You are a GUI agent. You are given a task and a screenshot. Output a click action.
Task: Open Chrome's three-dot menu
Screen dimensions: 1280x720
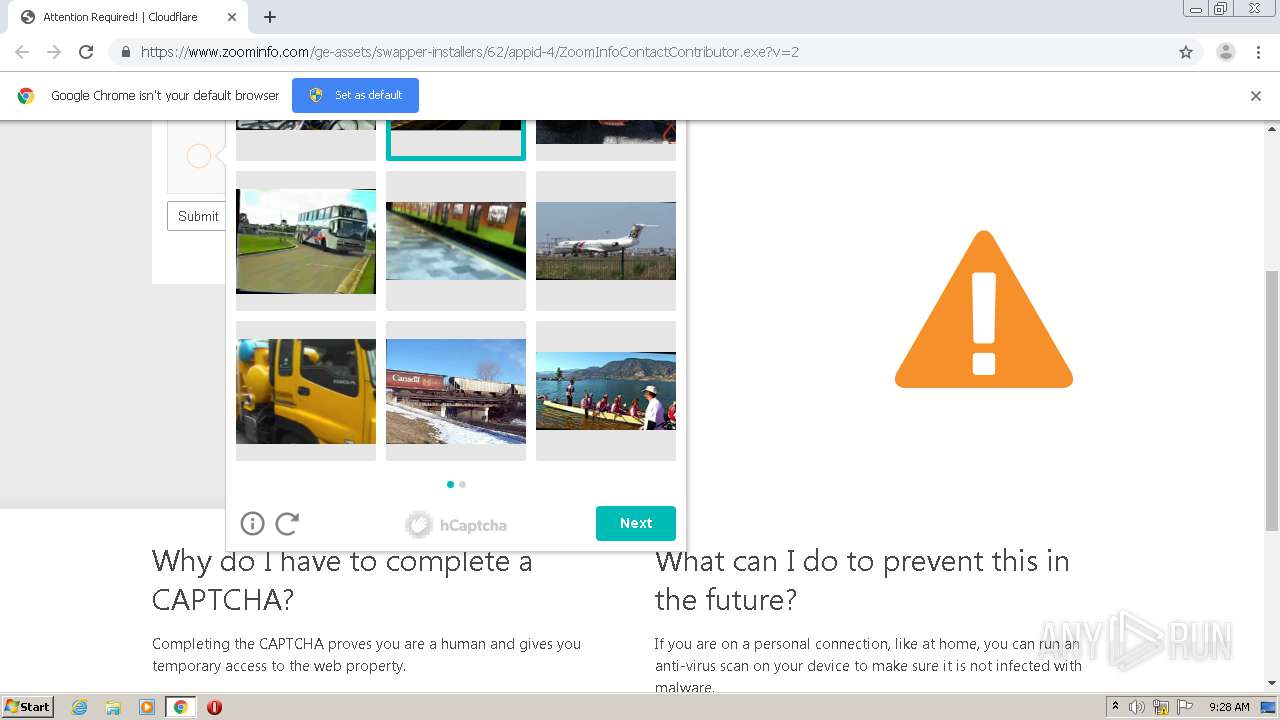[x=1258, y=52]
